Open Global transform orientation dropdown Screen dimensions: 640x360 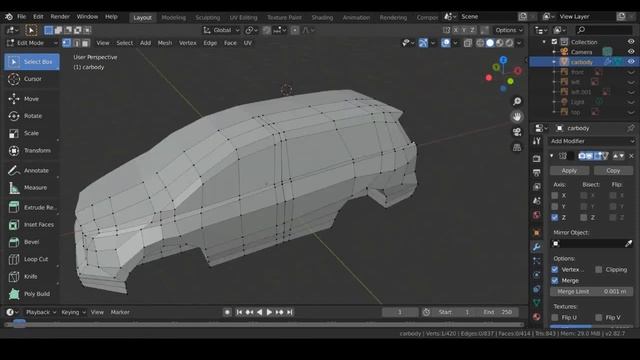click(x=221, y=30)
